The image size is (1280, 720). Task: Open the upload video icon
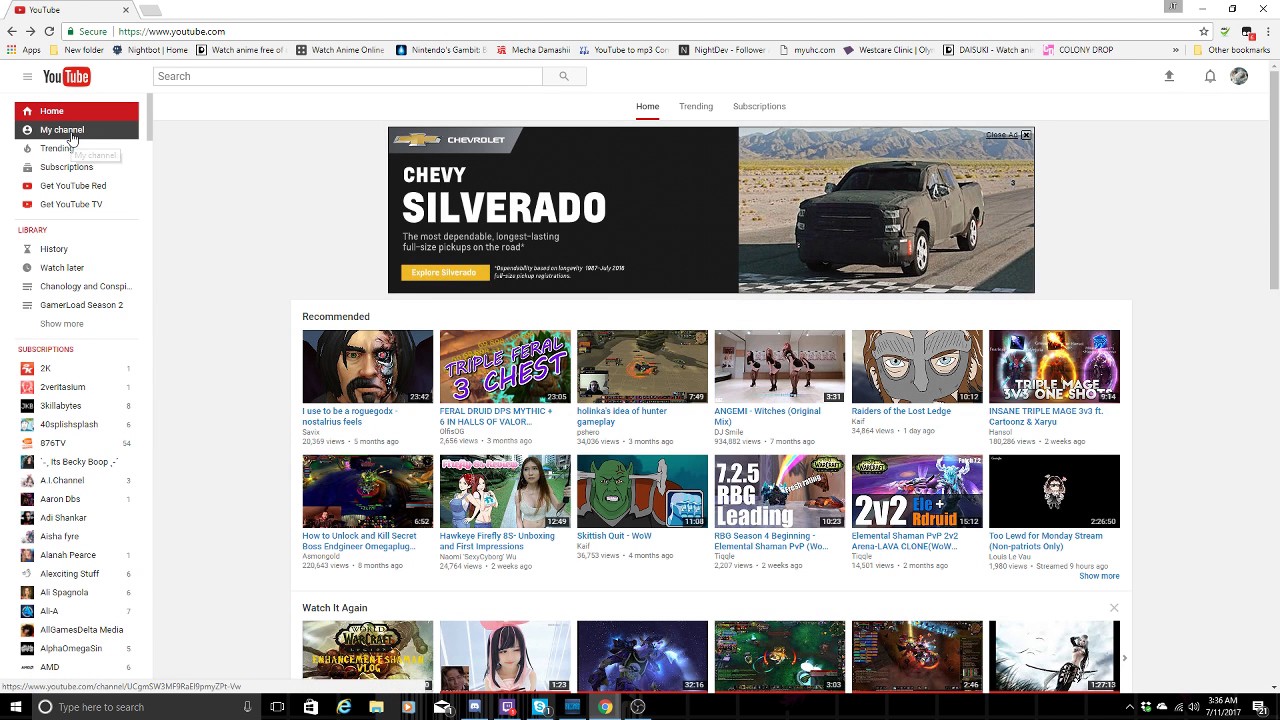tap(1169, 76)
